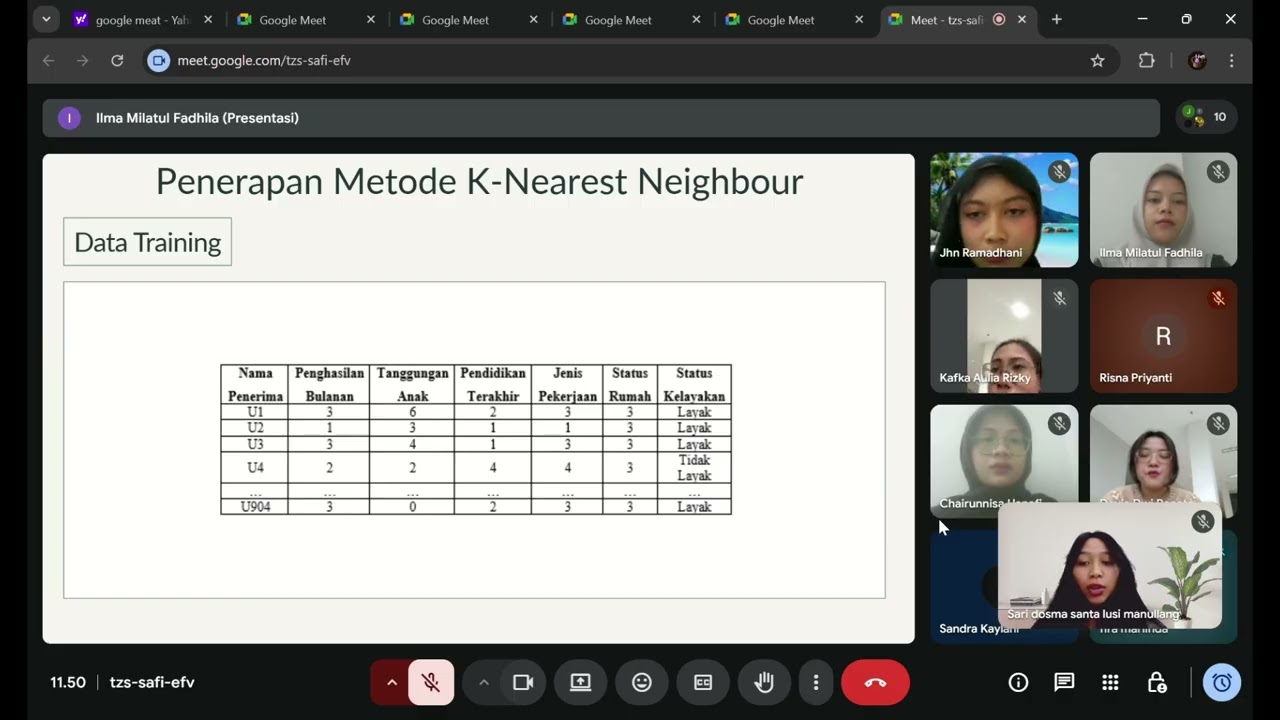
Task: Click the Penghasilan Bulanan column header
Action: [x=329, y=385]
